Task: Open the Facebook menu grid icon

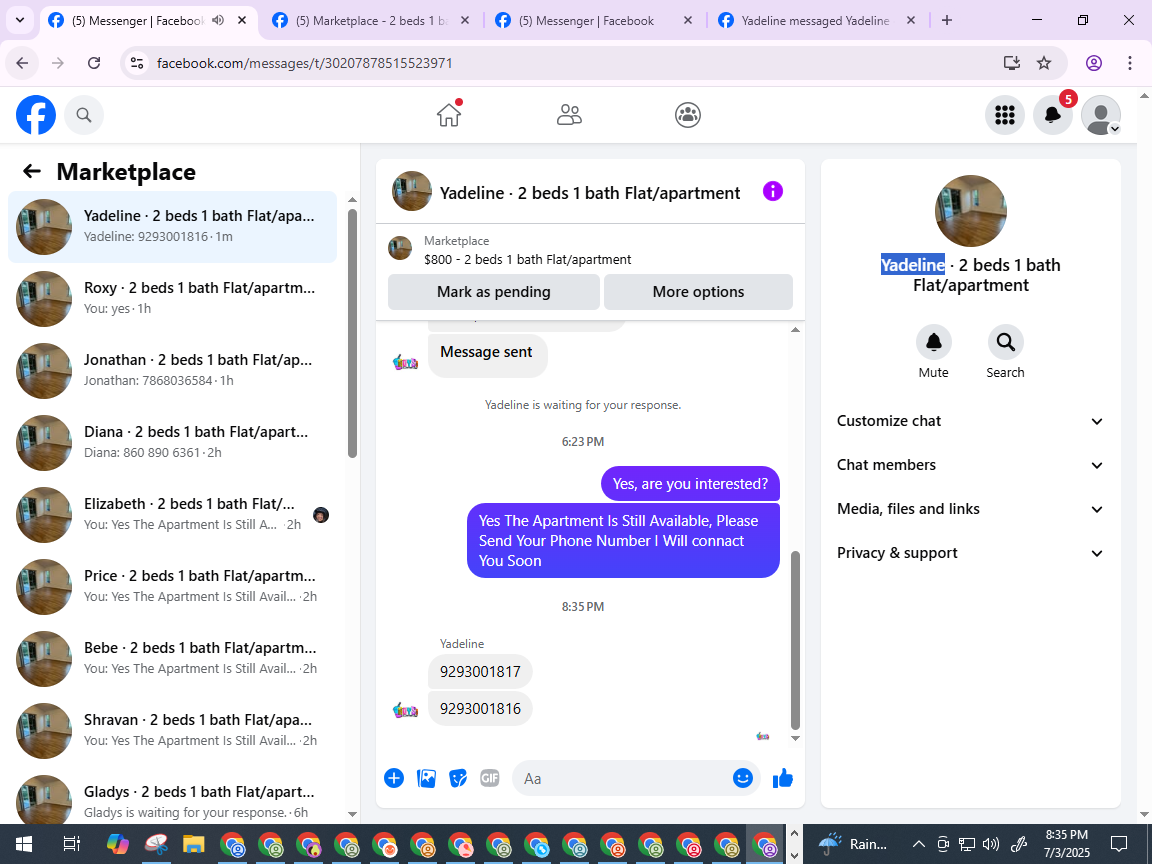Action: [1004, 115]
